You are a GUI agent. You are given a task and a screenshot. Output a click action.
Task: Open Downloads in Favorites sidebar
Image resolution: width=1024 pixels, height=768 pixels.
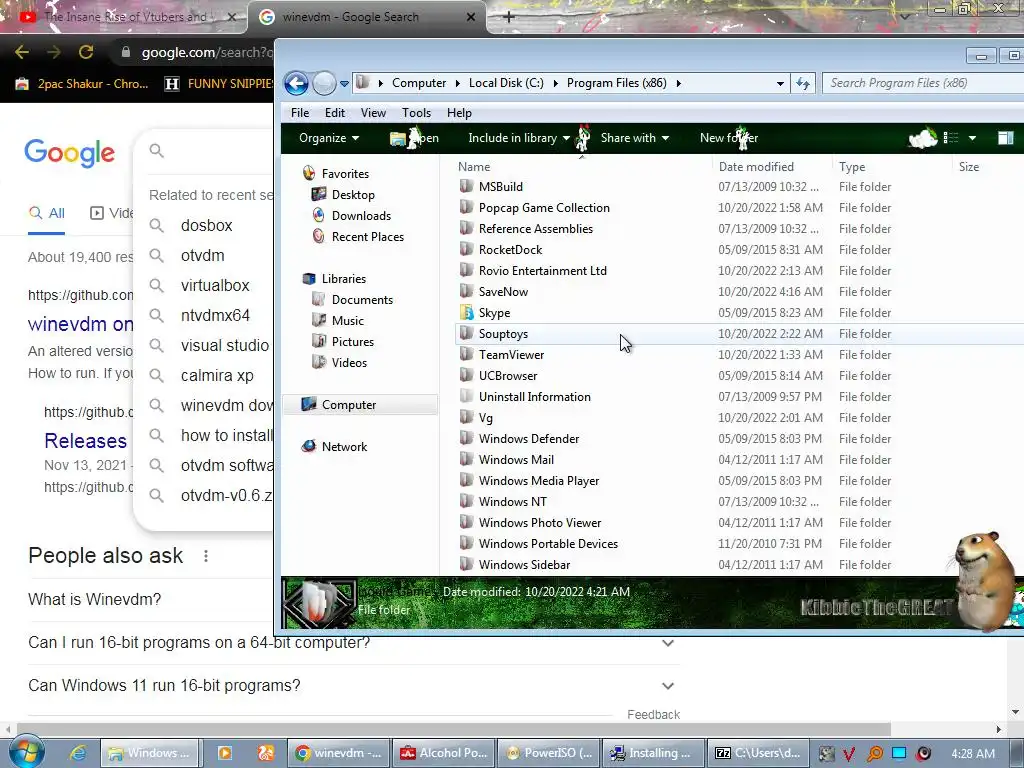(361, 216)
